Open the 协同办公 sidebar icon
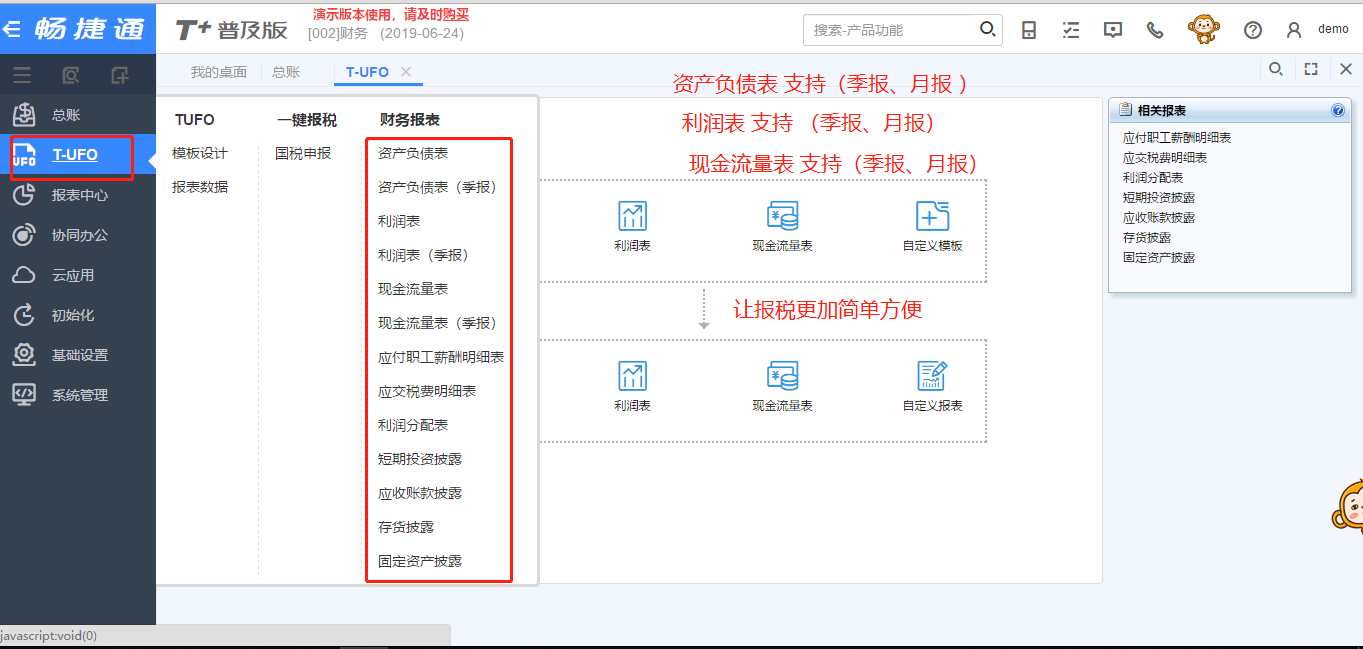The height and width of the screenshot is (649, 1363). tap(24, 235)
